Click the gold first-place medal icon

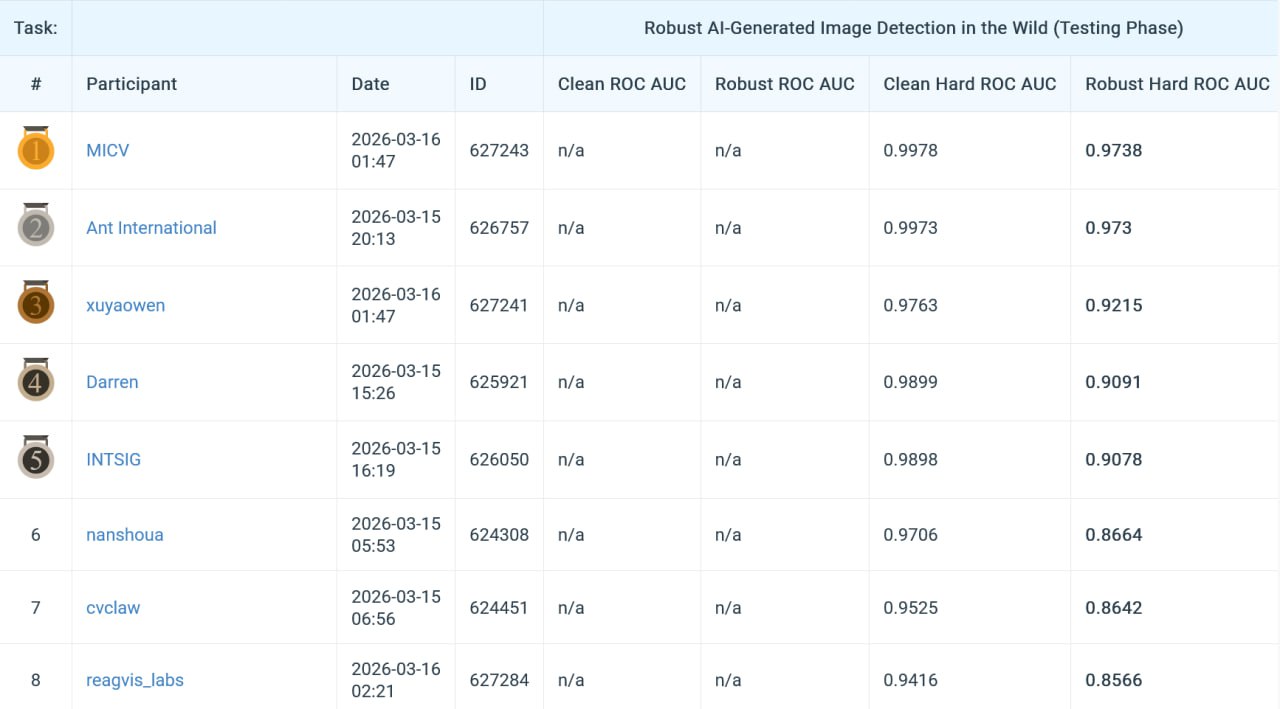coord(36,148)
